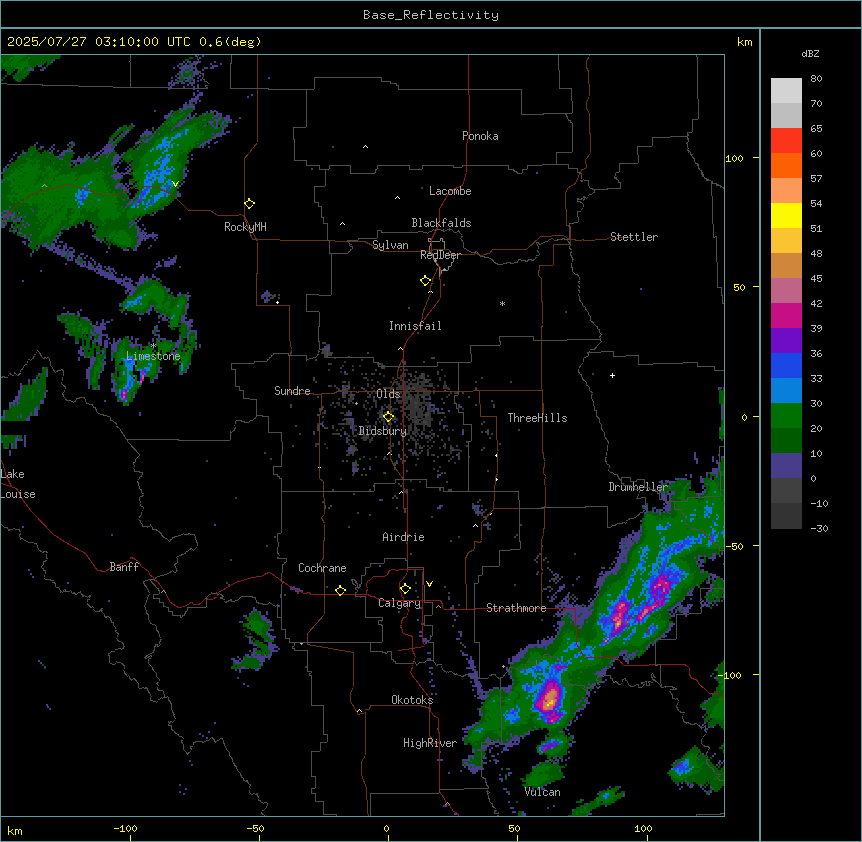The width and height of the screenshot is (862, 842).
Task: Click the Didsbury city label
Action: pos(383,431)
